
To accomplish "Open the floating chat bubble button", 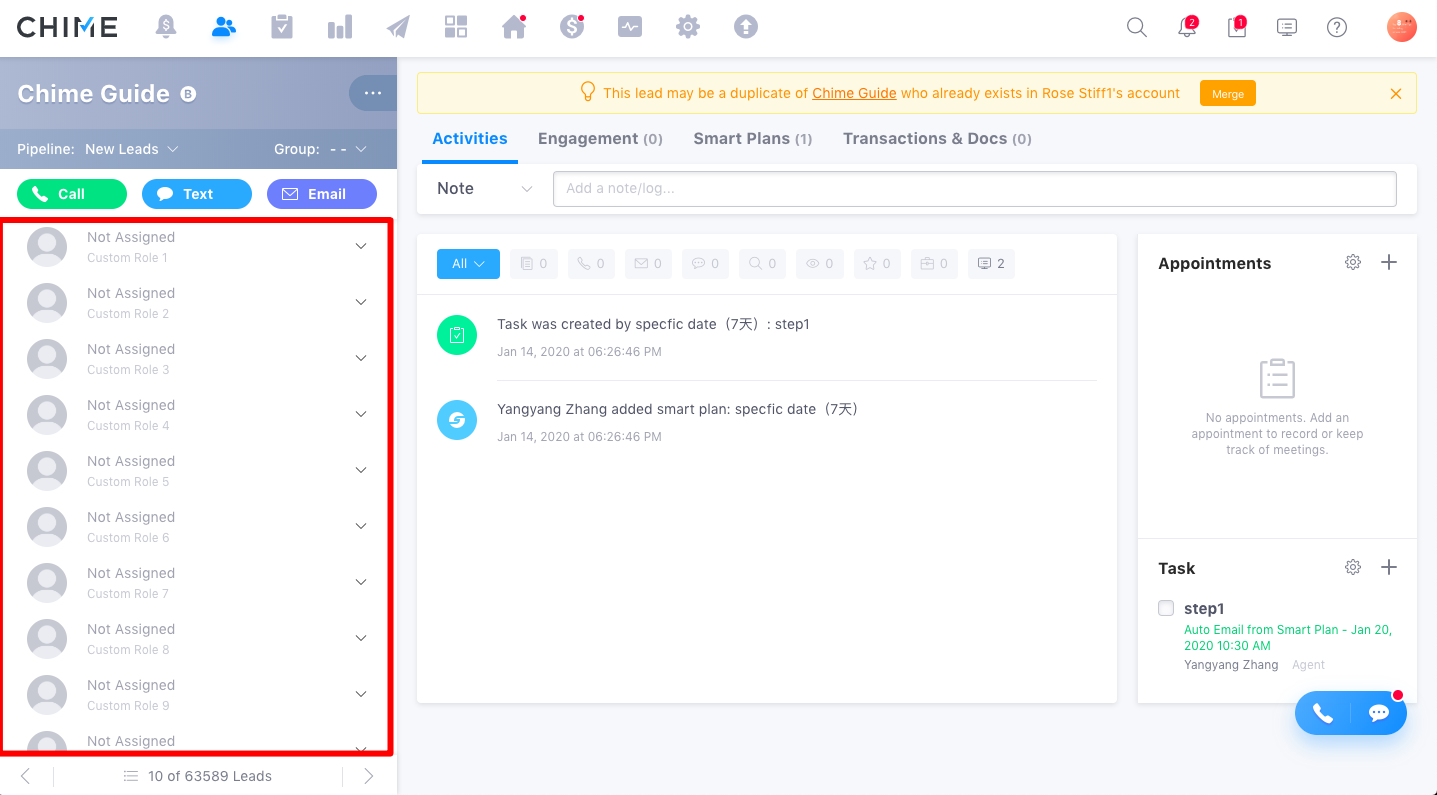I will (x=1379, y=713).
